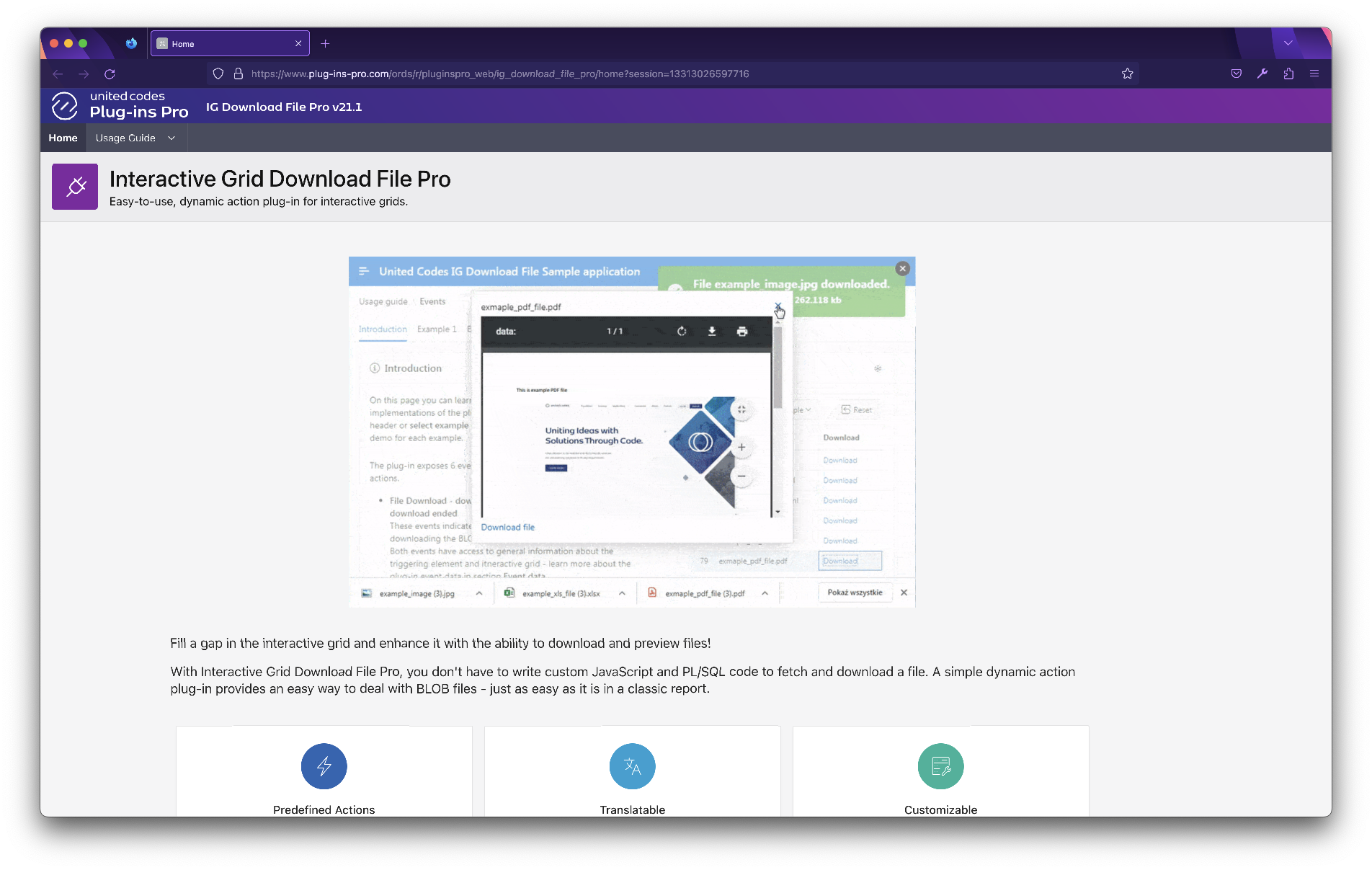Open the Firefox hamburger menu
The image size is (1372, 870).
pyautogui.click(x=1314, y=74)
